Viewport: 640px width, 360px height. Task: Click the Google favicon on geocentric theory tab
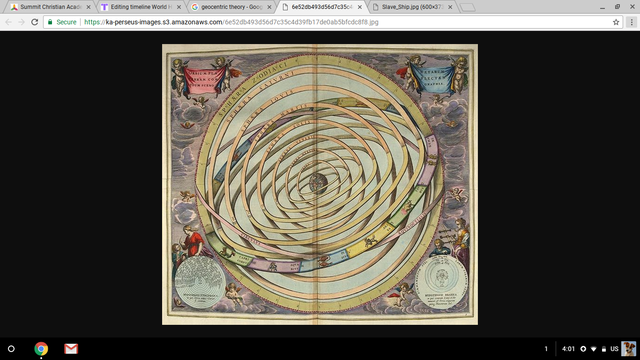pos(195,7)
